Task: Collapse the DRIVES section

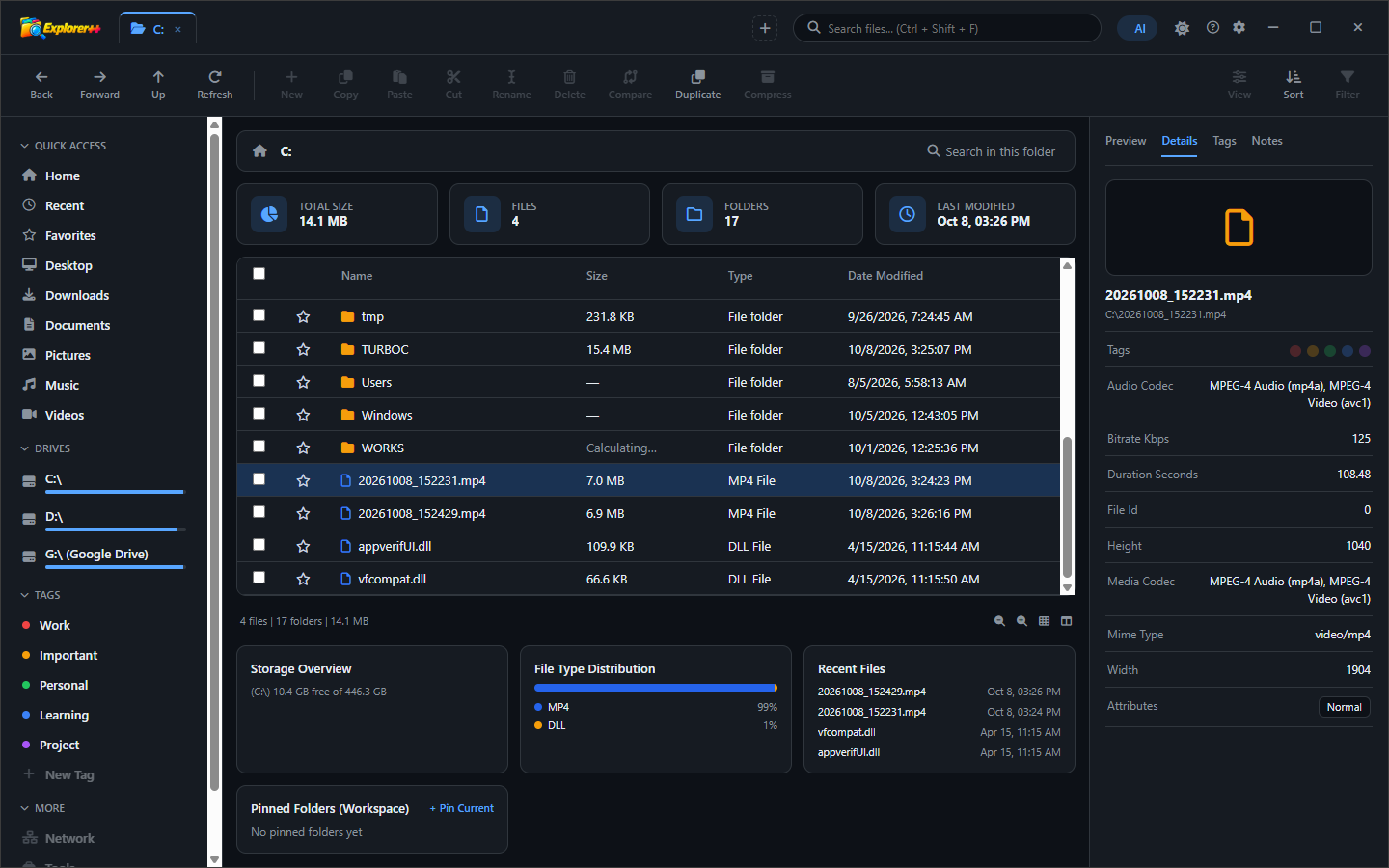Action: [x=45, y=448]
